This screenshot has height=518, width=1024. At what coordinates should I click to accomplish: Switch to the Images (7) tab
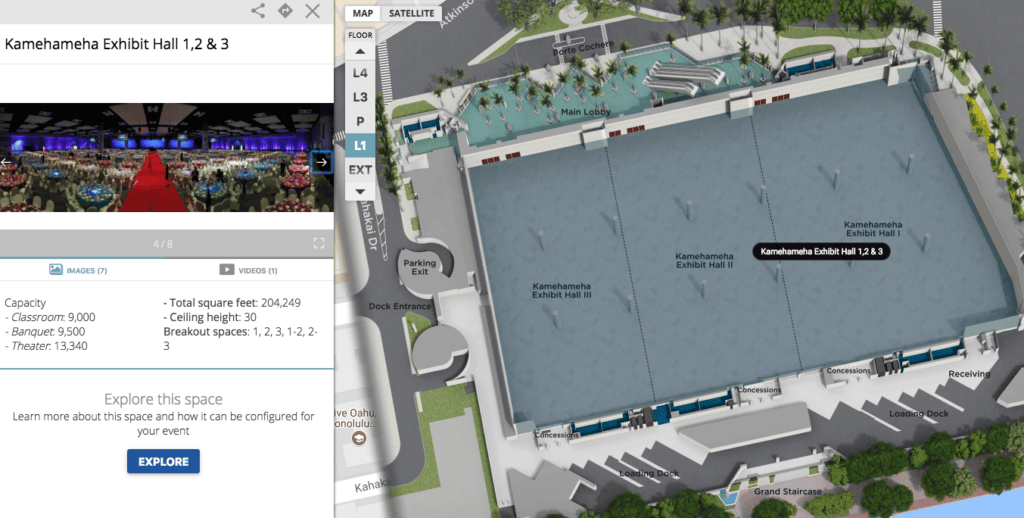(78, 270)
